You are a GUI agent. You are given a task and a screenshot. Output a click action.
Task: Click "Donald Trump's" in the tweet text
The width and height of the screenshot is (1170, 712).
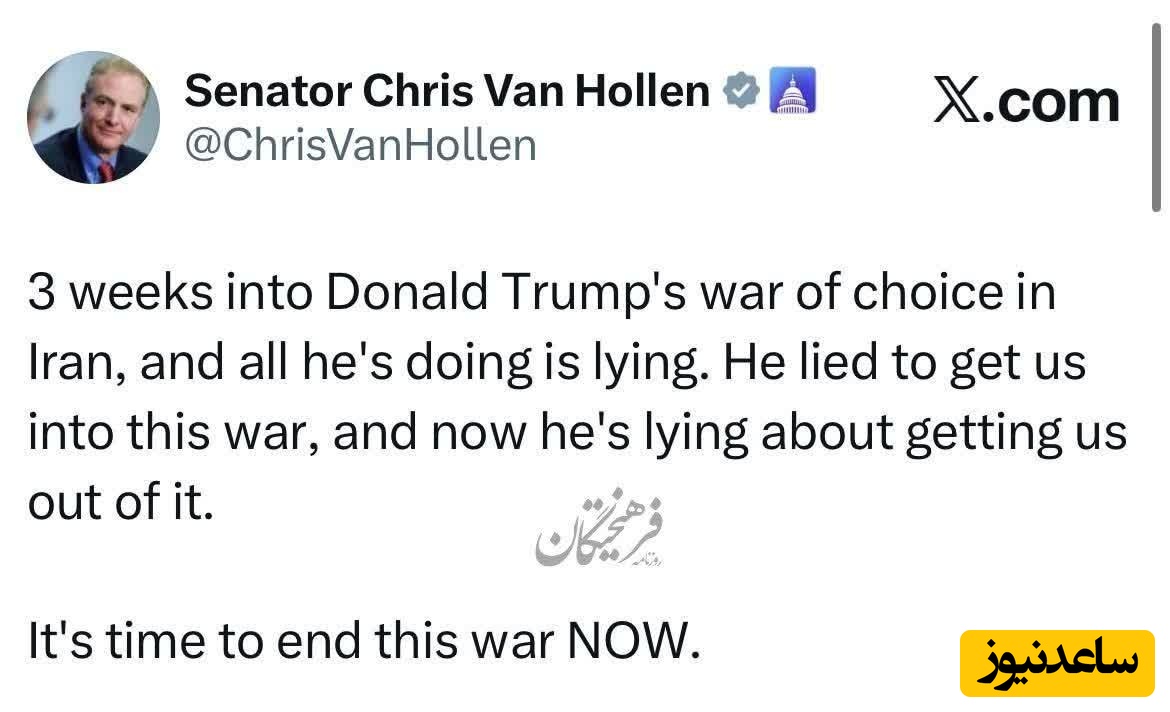tap(470, 294)
